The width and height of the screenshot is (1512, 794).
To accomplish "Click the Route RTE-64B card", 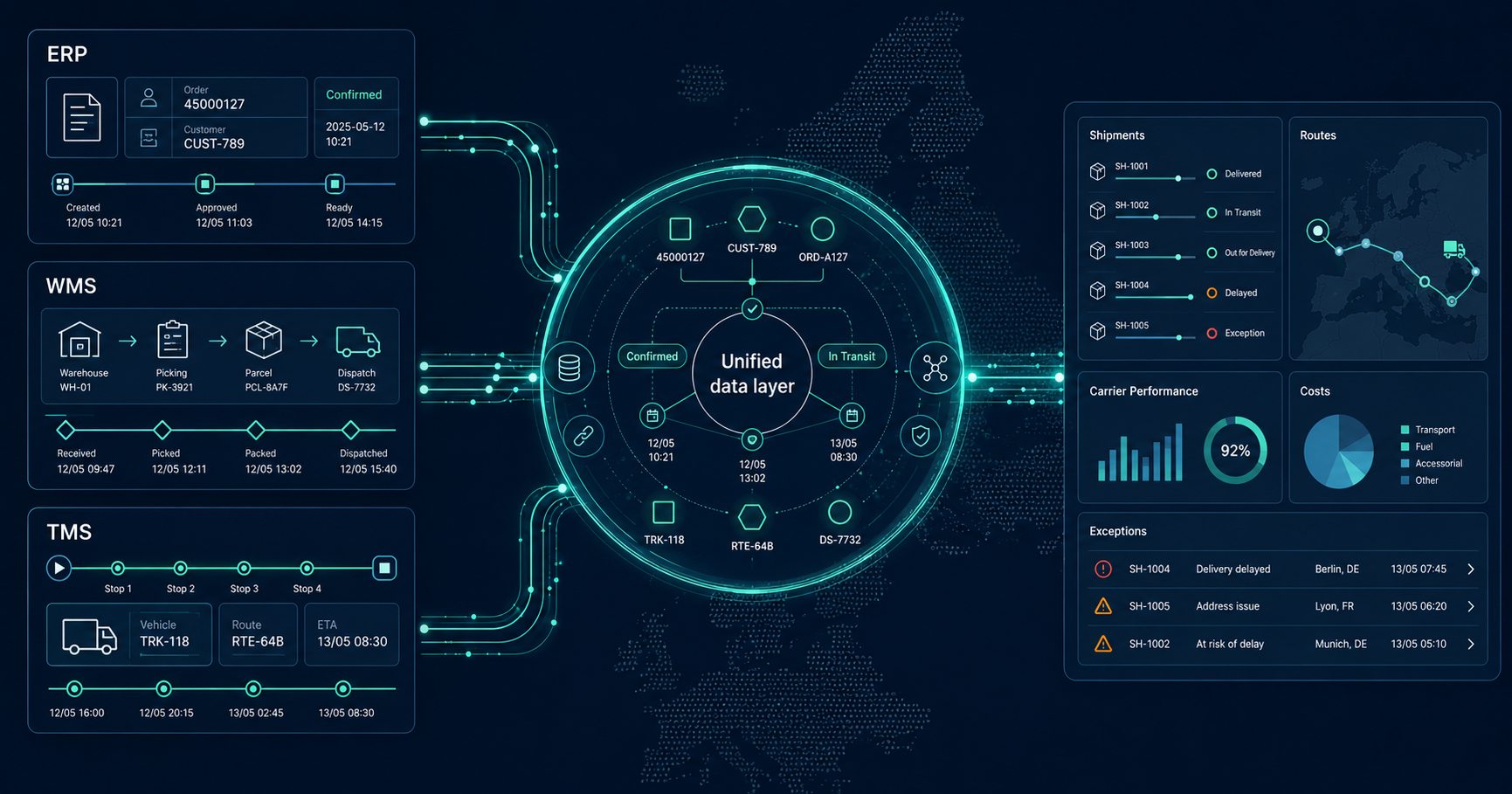I will click(x=258, y=634).
